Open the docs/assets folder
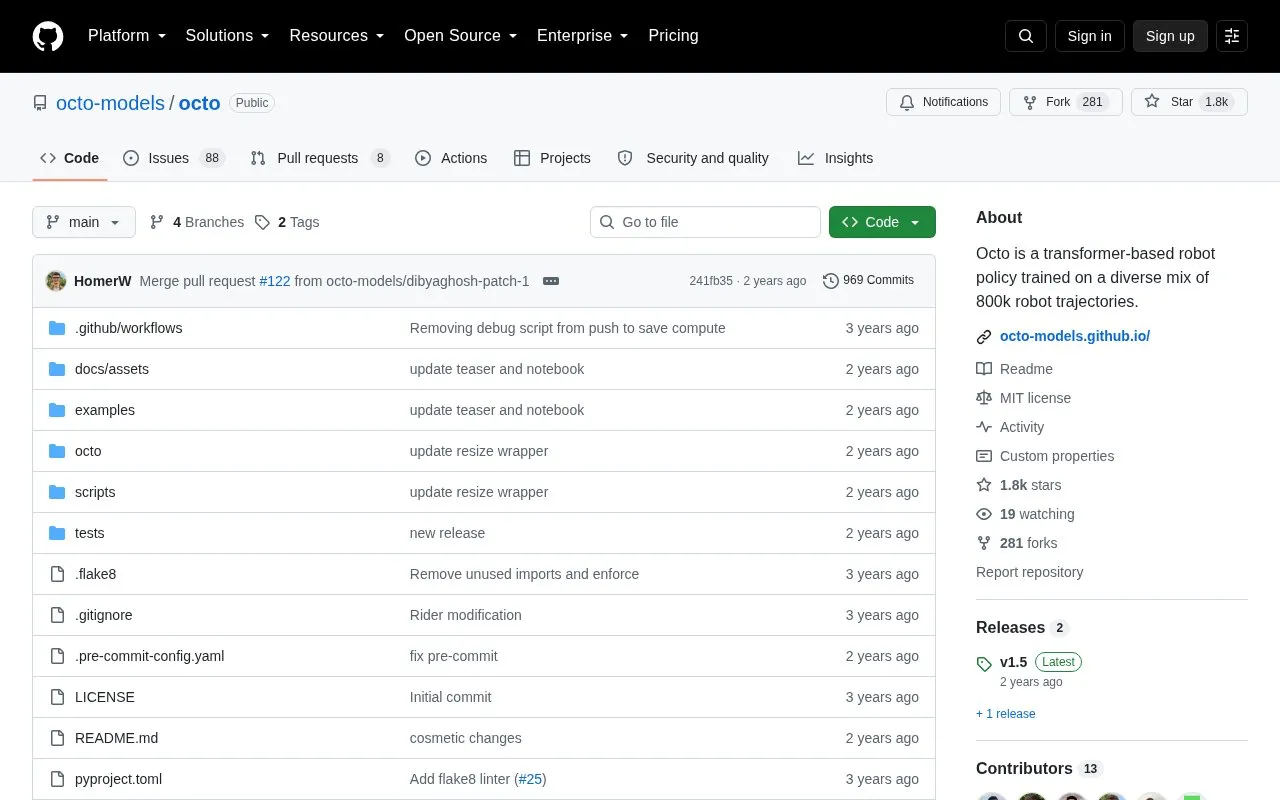The width and height of the screenshot is (1280, 800). point(112,369)
